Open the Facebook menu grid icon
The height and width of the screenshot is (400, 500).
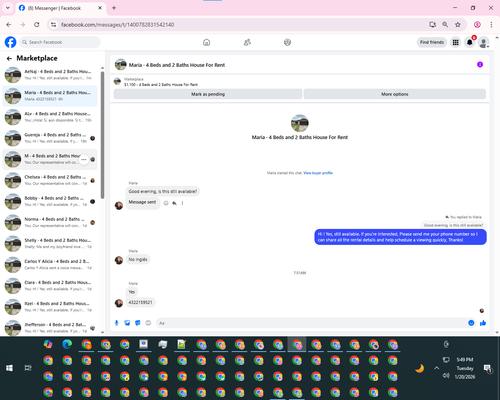(455, 42)
